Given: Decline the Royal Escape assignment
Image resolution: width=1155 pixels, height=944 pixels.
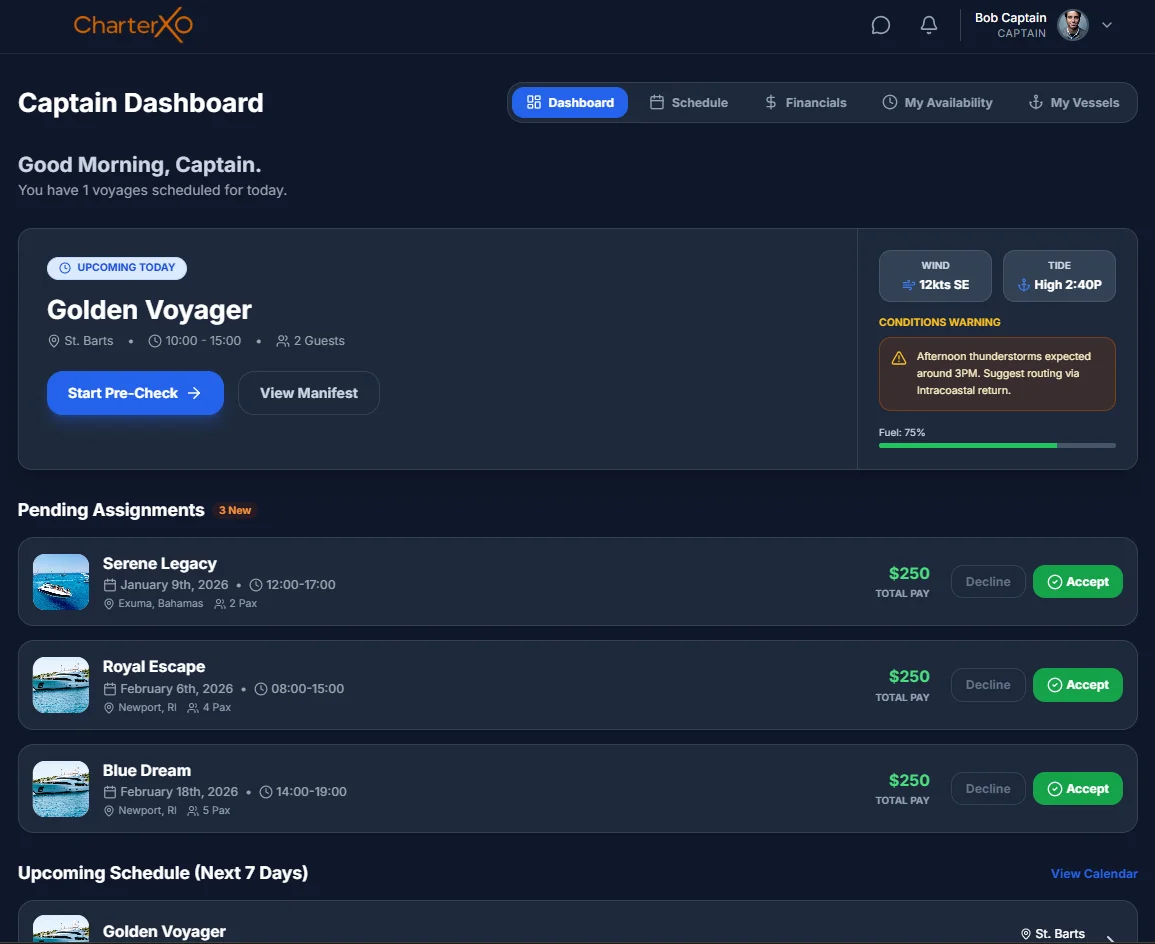Looking at the screenshot, I should [988, 685].
